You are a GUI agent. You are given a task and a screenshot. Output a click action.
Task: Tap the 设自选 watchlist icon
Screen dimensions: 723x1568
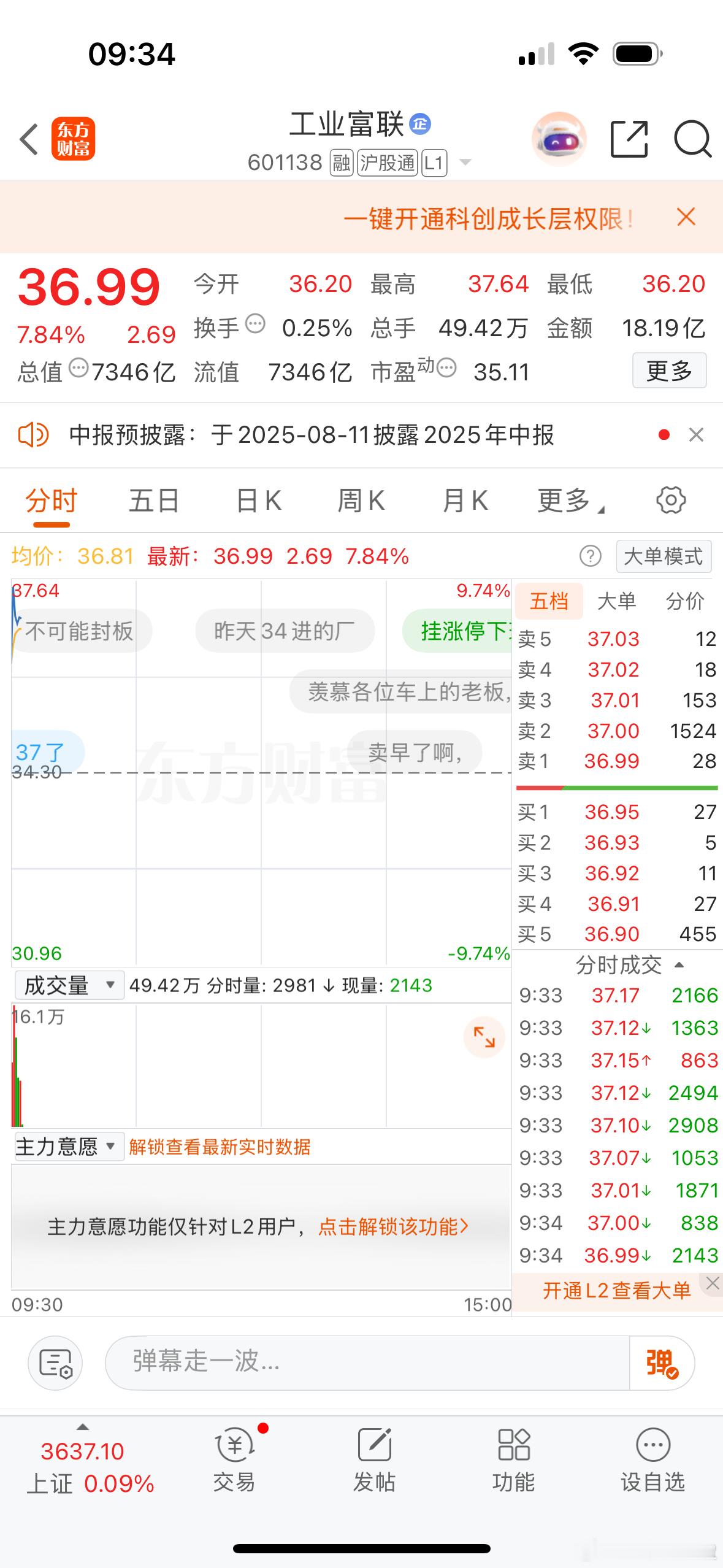pyautogui.click(x=652, y=1461)
